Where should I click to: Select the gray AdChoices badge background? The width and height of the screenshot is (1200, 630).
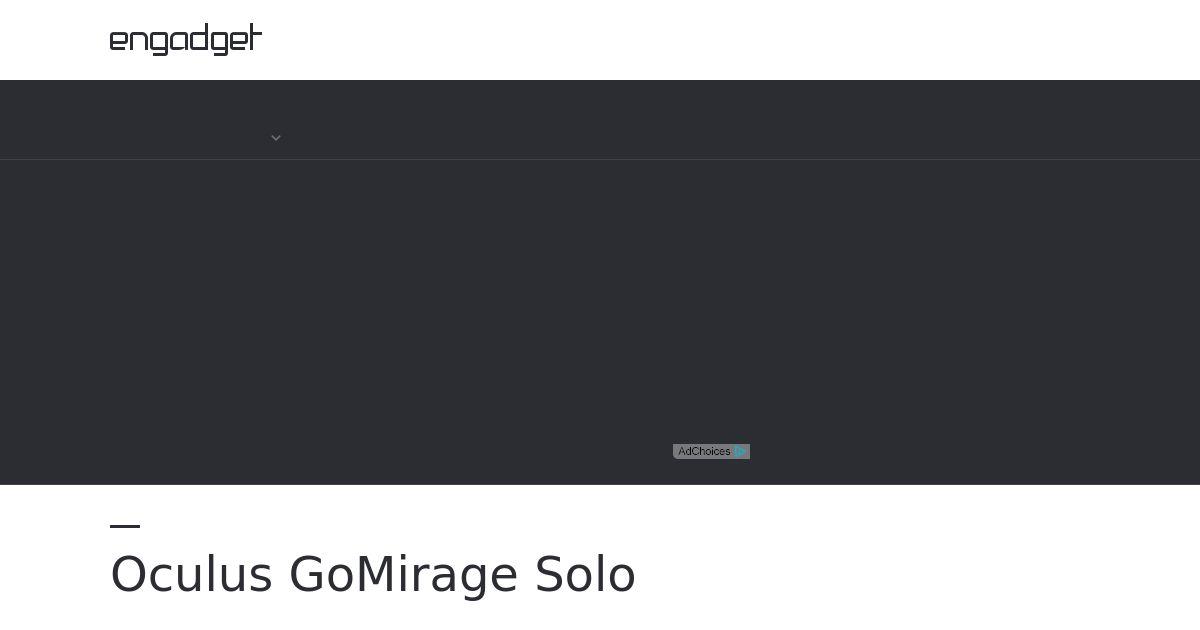[711, 452]
